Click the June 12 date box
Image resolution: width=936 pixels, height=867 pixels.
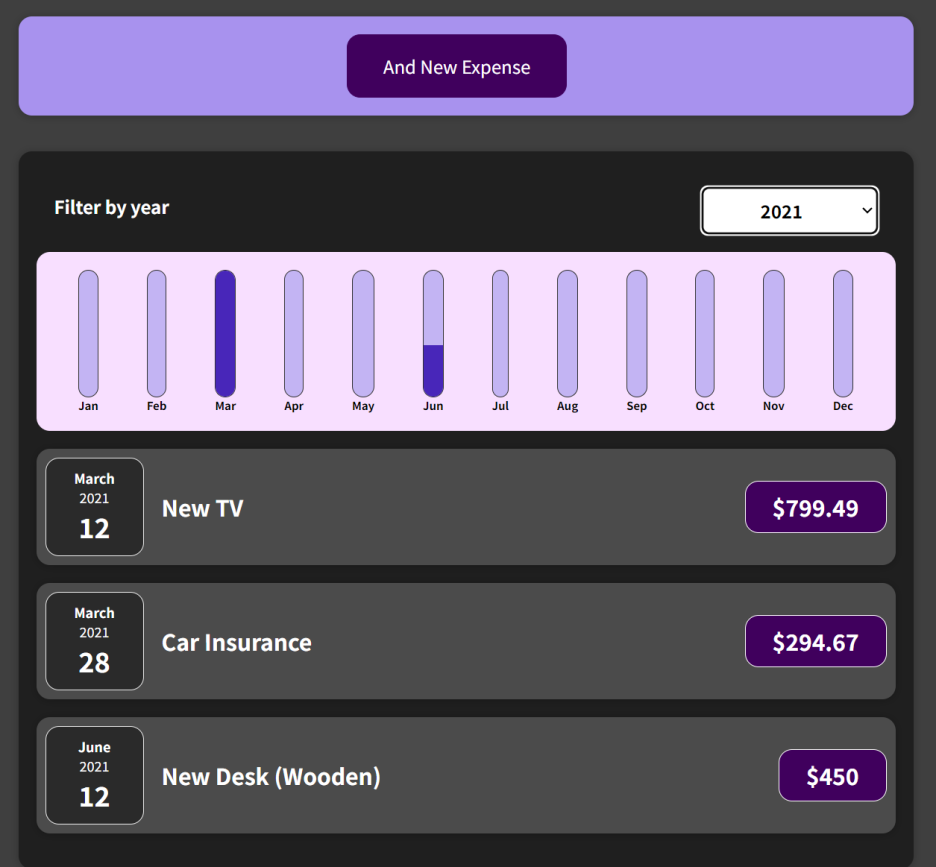[x=94, y=776]
